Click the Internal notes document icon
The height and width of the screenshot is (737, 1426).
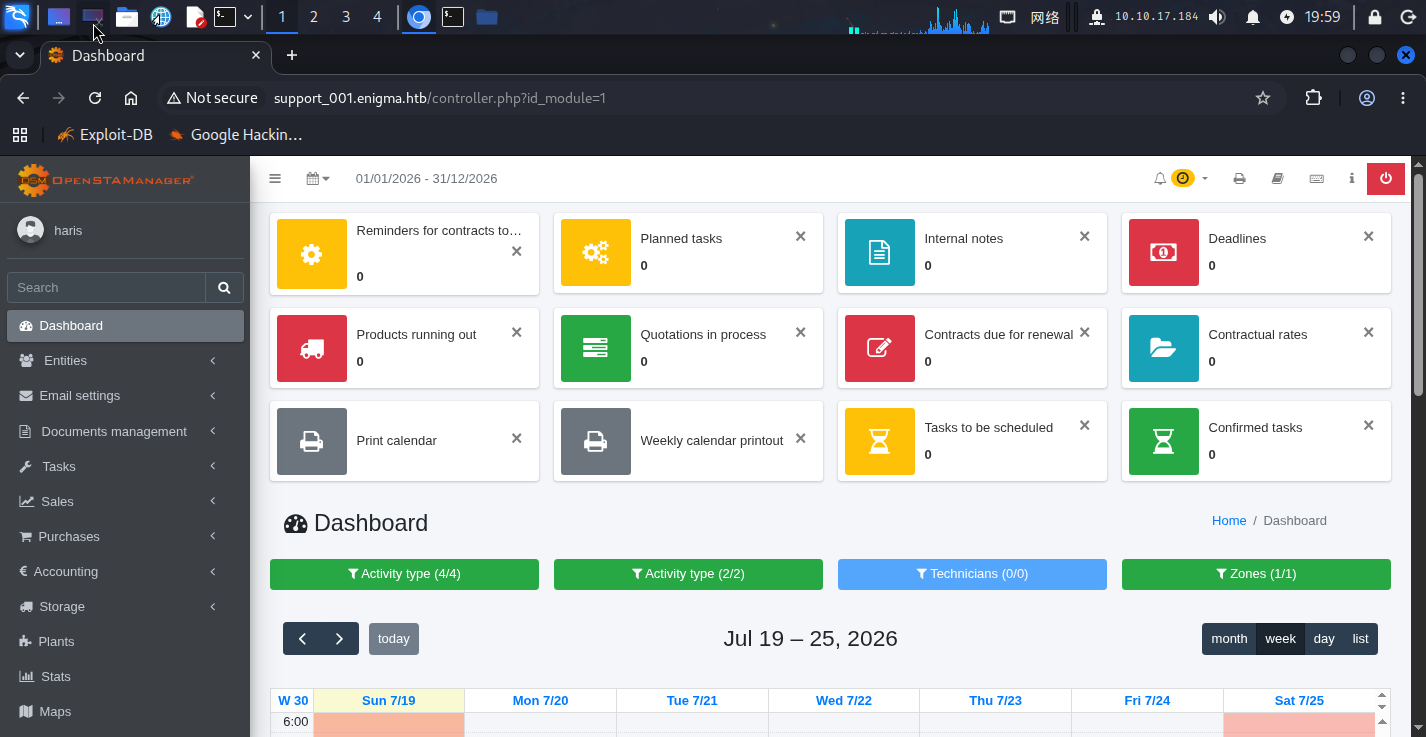click(880, 253)
